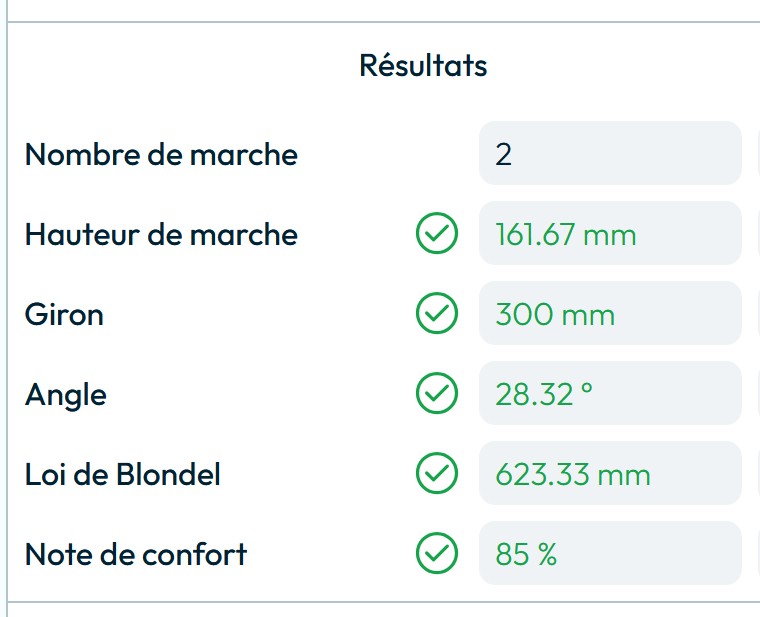This screenshot has width=760, height=617.
Task: Click the 623.33 mm Blondel result field
Action: (x=610, y=473)
